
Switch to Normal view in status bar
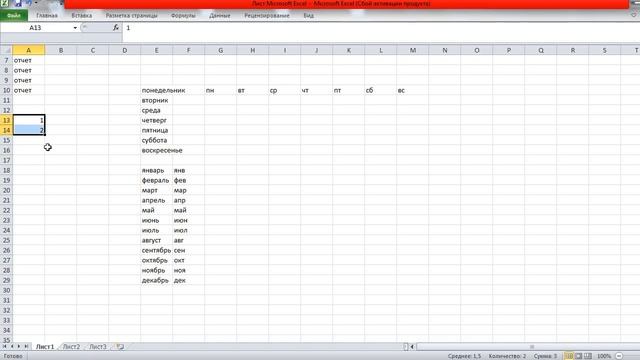(x=569, y=356)
